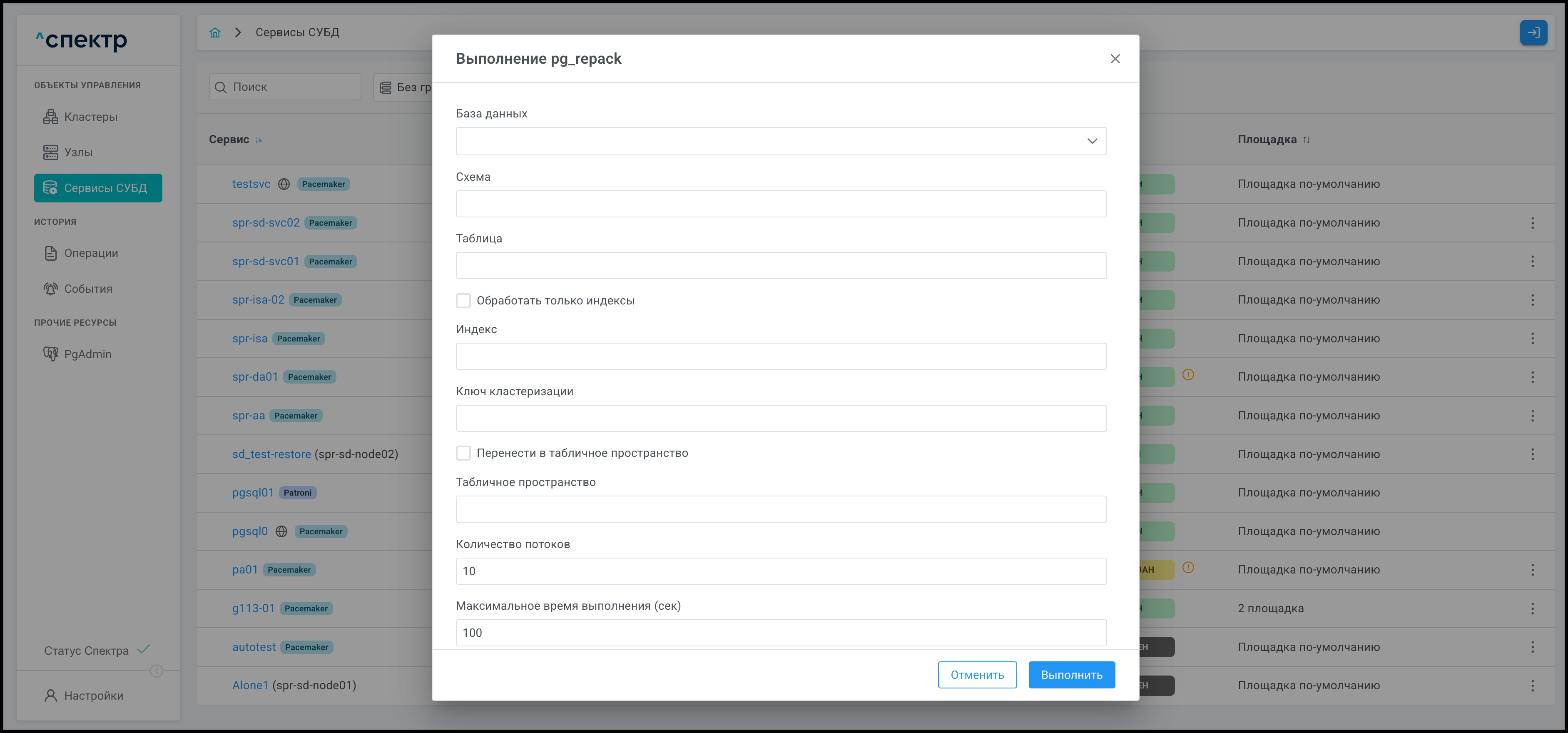Viewport: 1568px width, 733px height.
Task: Click the home breadcrumb icon
Action: coord(215,32)
